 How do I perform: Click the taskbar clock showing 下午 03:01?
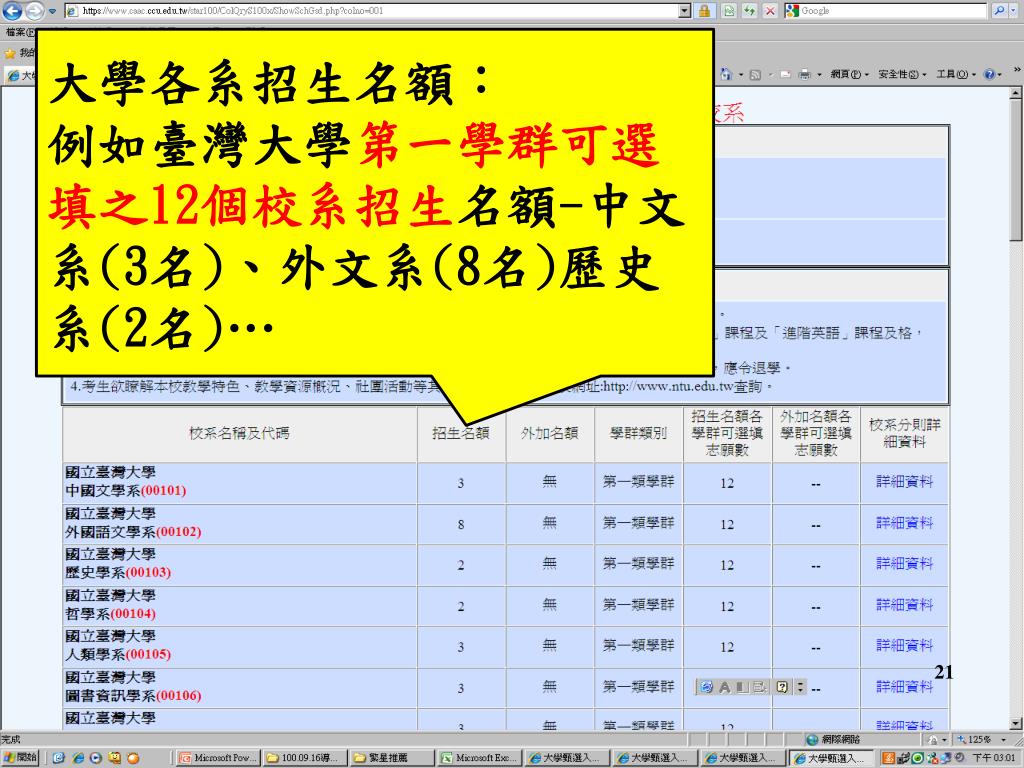tap(993, 758)
